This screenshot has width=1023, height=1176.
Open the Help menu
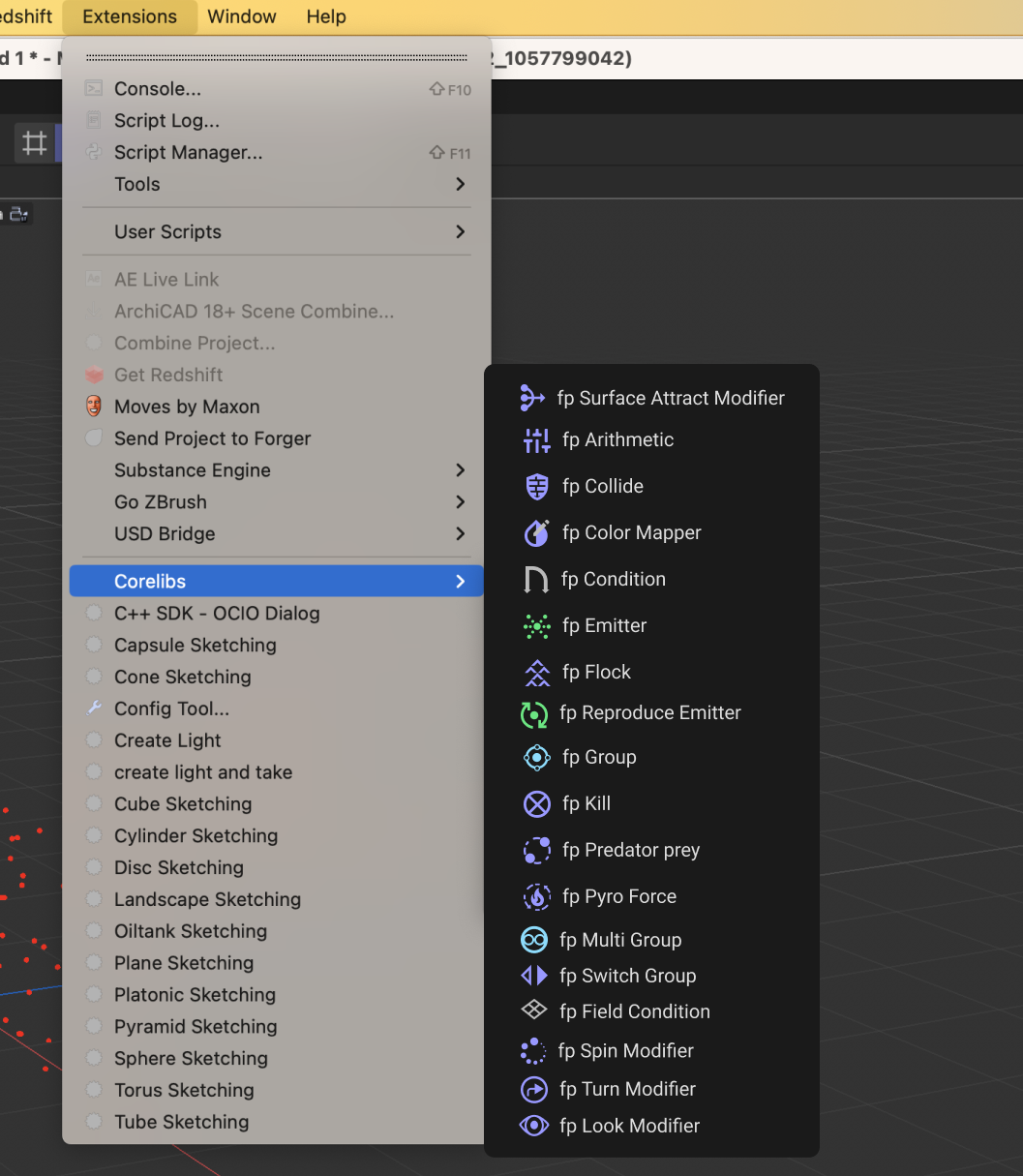click(x=326, y=16)
